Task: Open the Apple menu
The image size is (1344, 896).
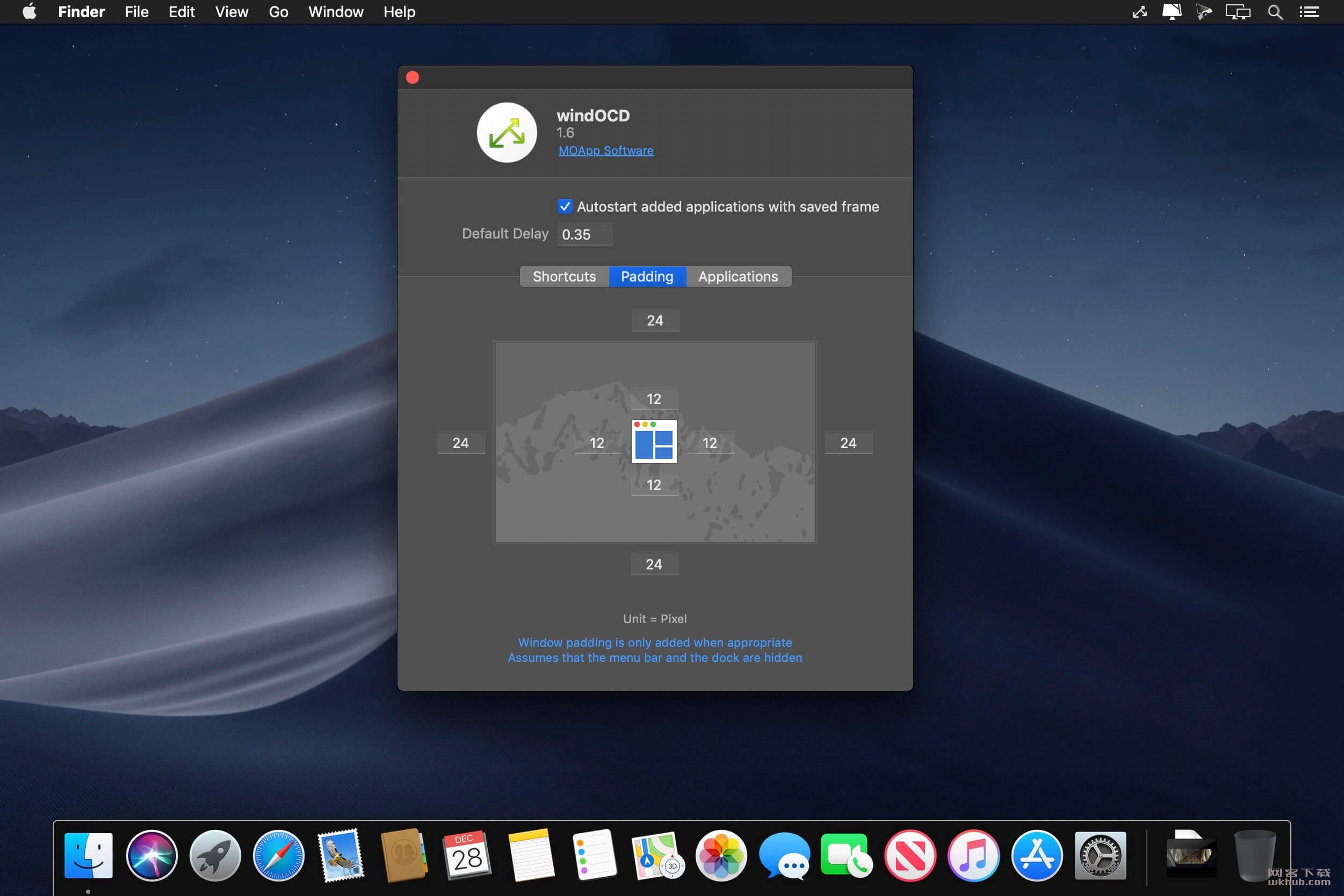Action: tap(29, 11)
